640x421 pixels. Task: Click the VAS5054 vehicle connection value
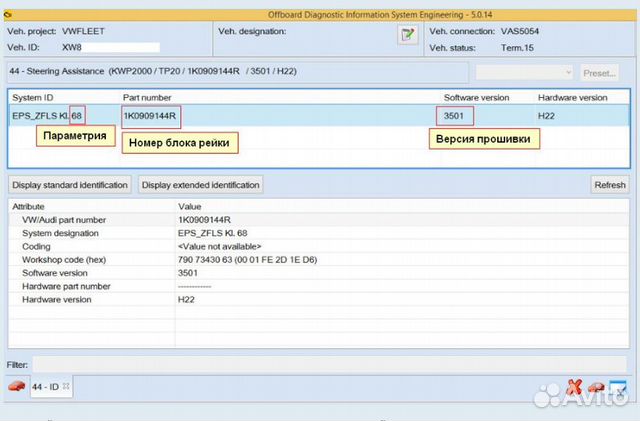[520, 31]
